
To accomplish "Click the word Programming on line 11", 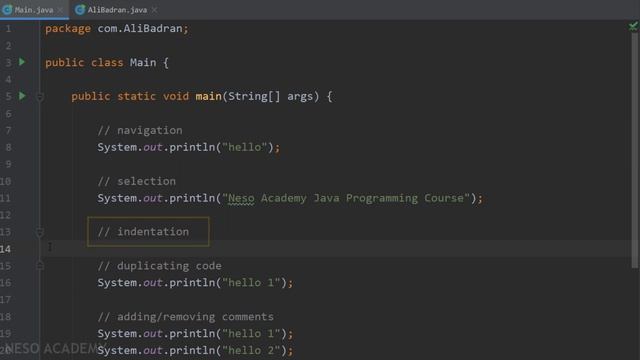I will coord(382,198).
